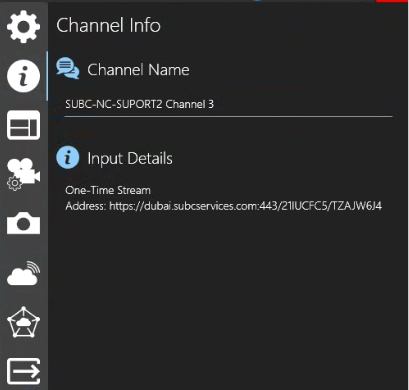
Task: Click the chat bubbles icon beside Channel Name
Action: [68, 68]
